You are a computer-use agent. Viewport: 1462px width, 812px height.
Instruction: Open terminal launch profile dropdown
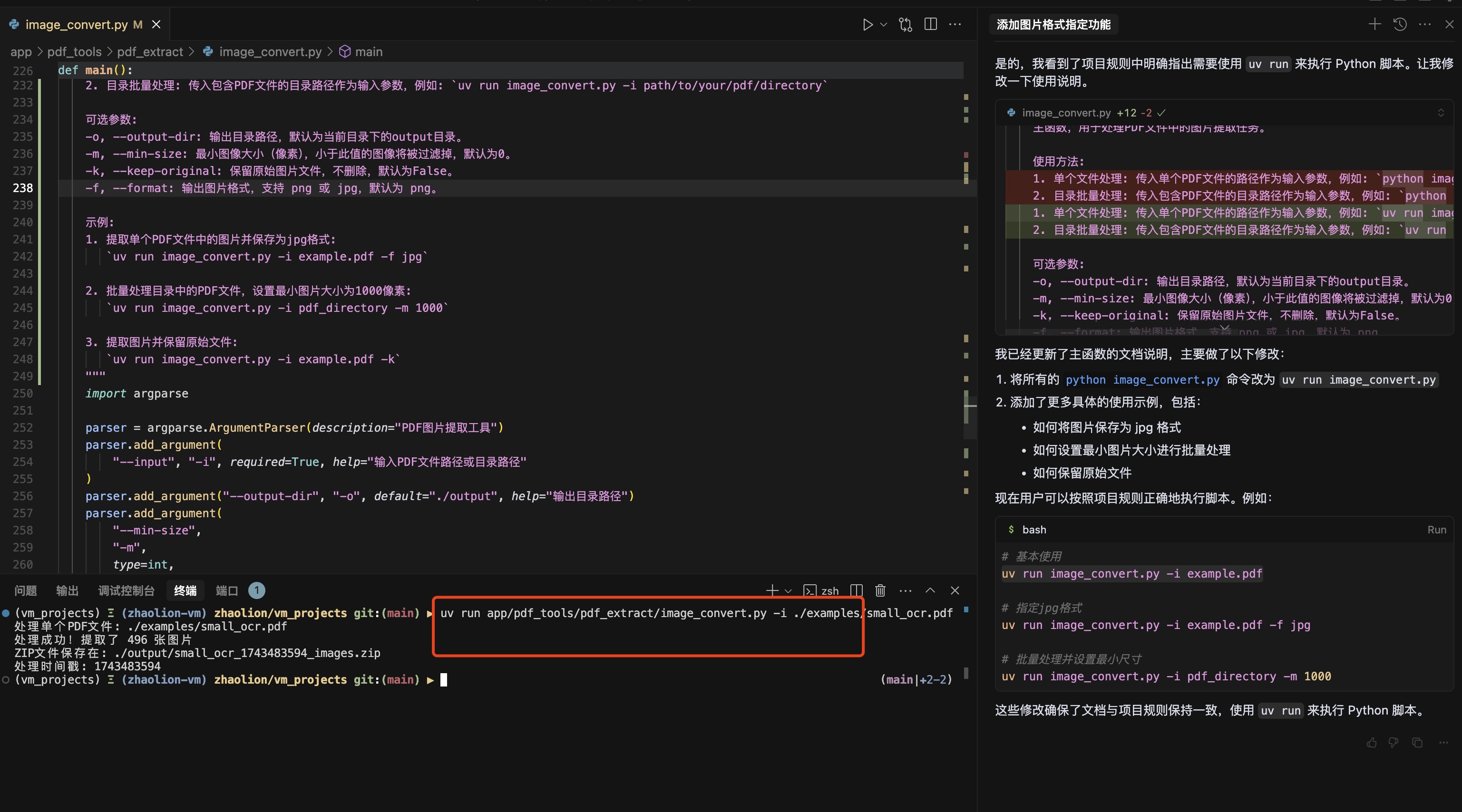click(789, 591)
